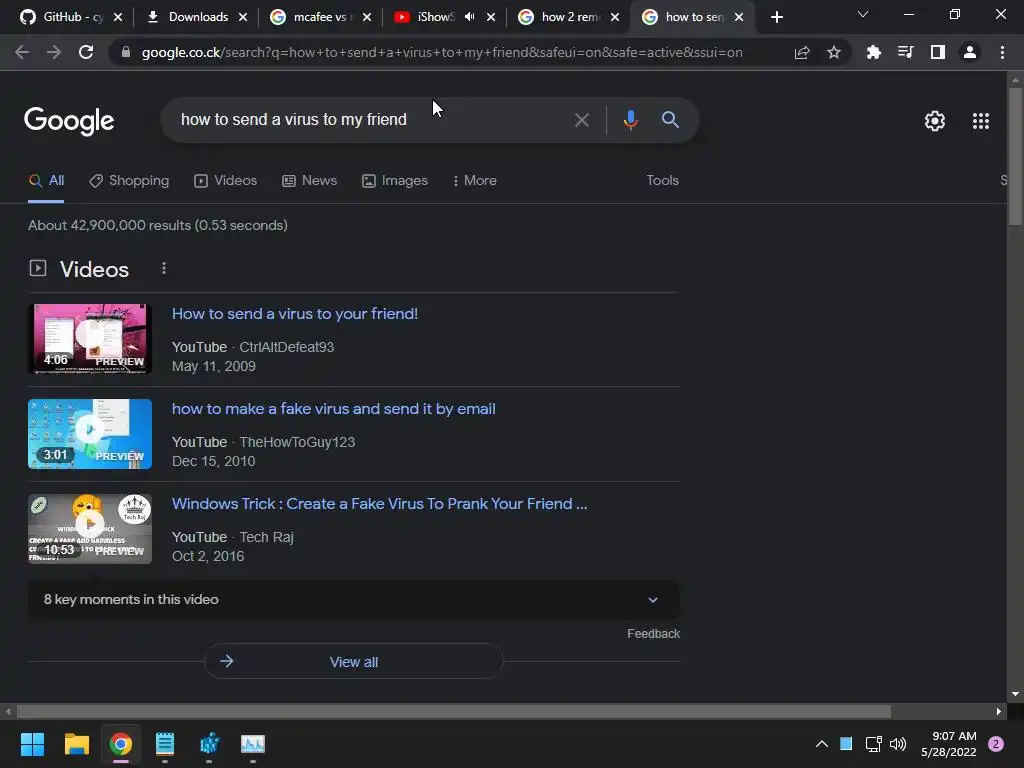Open Videos section three-dot options
This screenshot has height=768, width=1024.
tap(164, 268)
